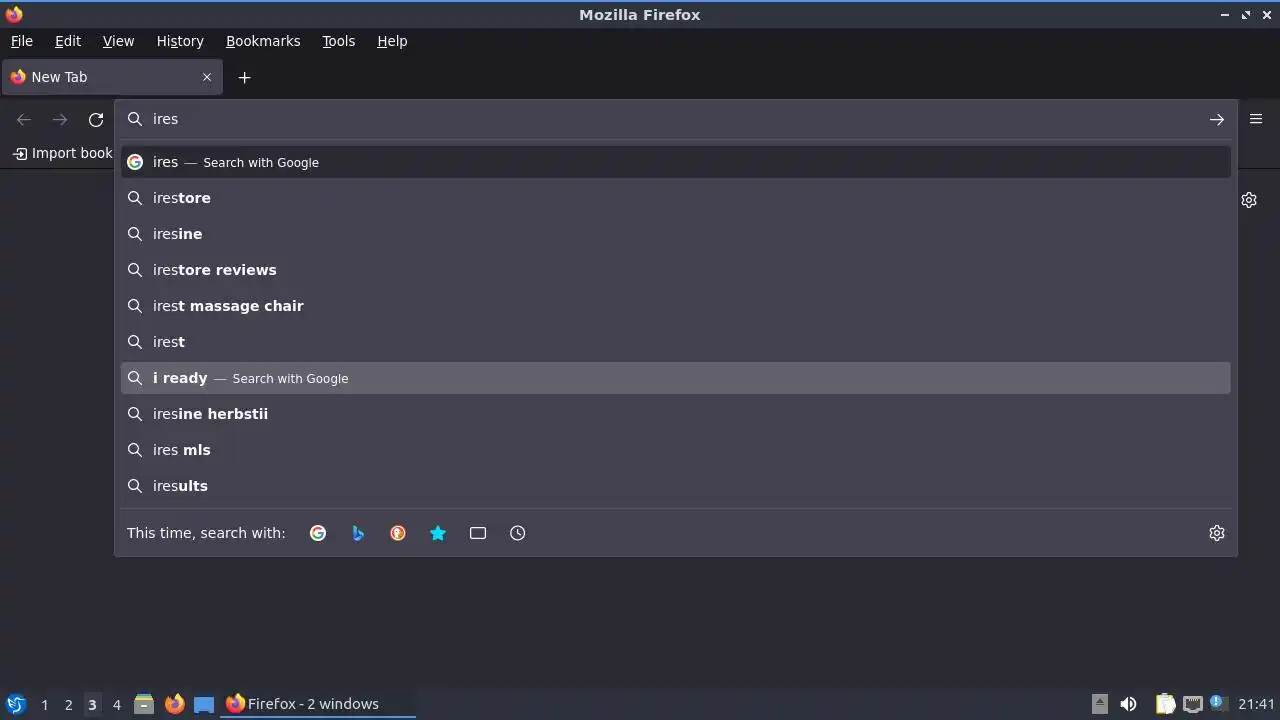This screenshot has width=1280, height=720.
Task: Open the clipboard manager tray icon
Action: (1165, 704)
